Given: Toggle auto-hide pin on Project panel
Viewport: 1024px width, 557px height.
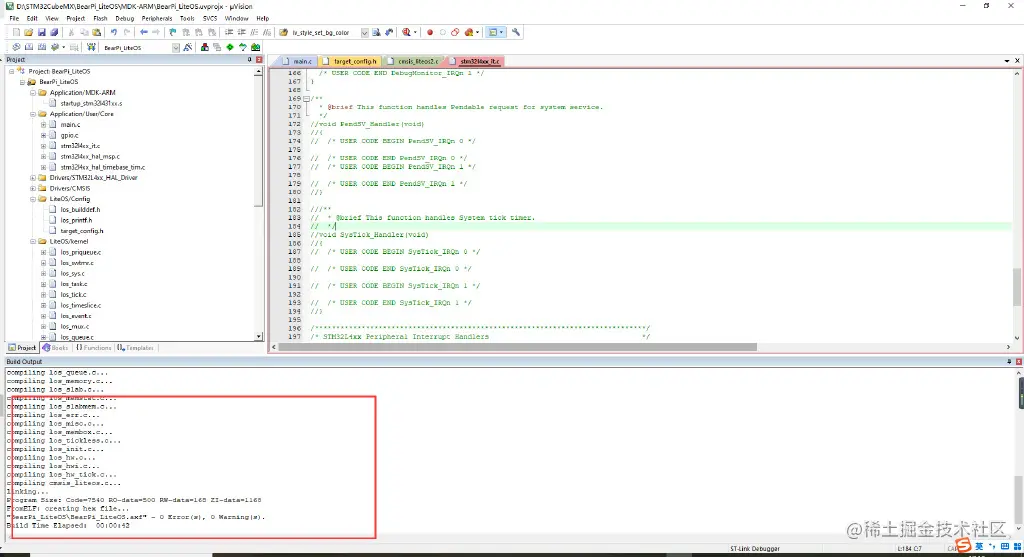Looking at the screenshot, I should [x=249, y=59].
